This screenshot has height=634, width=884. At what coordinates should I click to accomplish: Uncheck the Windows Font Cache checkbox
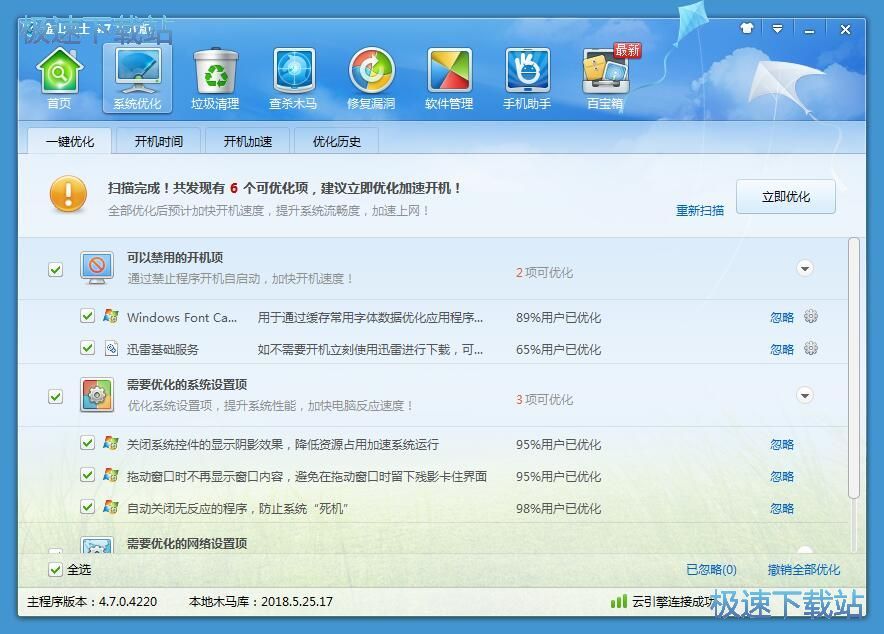coord(87,316)
